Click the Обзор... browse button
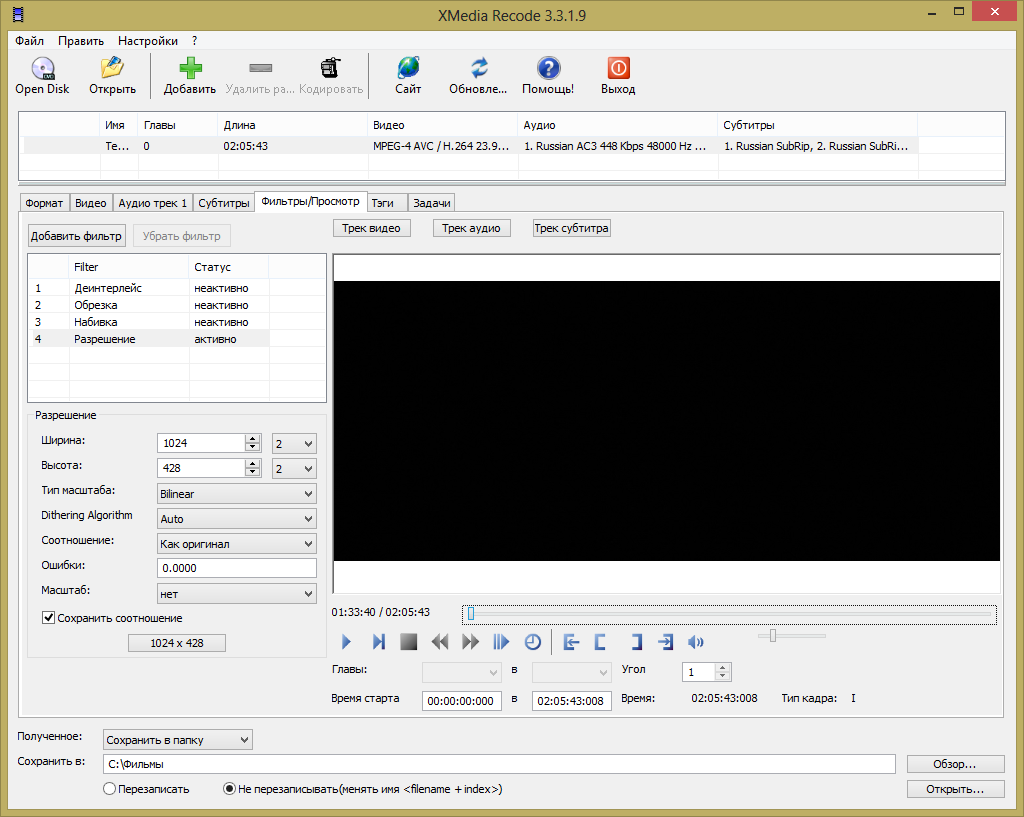Viewport: 1024px width, 817px height. 955,764
